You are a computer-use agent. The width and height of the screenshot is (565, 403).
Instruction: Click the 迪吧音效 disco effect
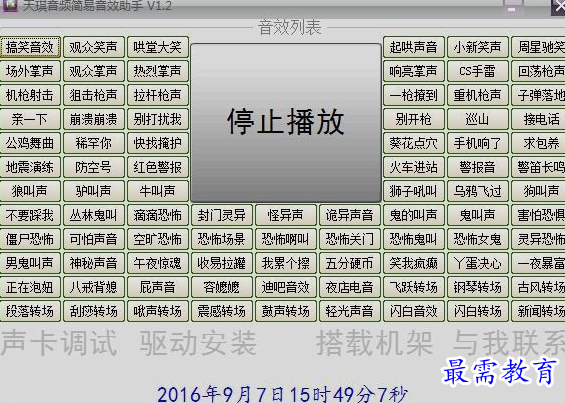point(286,287)
